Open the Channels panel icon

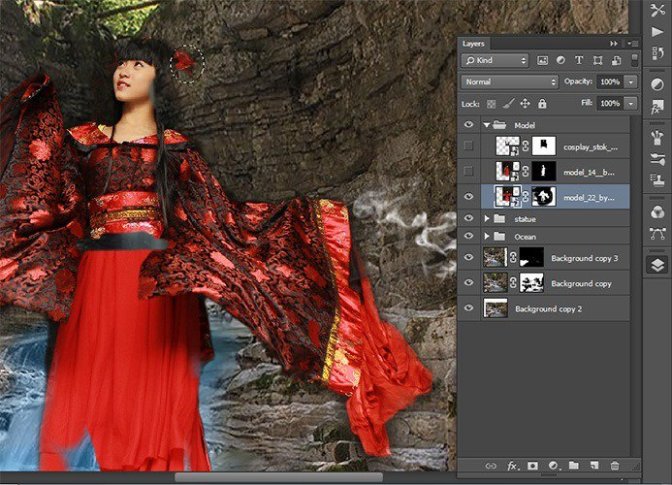tap(657, 212)
